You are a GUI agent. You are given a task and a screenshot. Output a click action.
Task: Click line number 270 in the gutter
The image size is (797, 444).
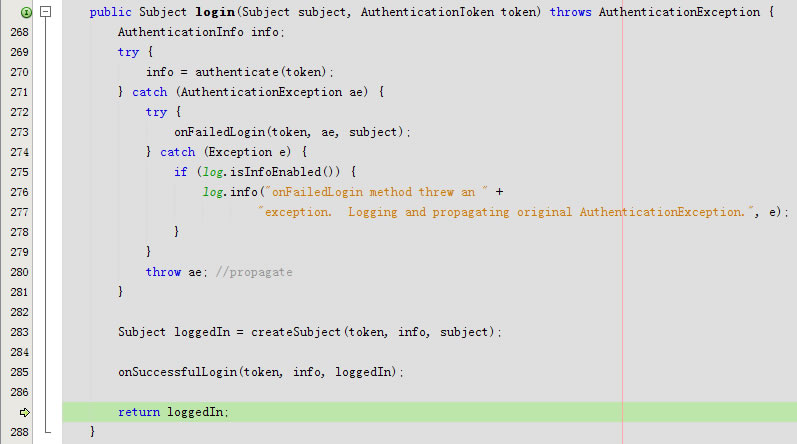point(19,72)
